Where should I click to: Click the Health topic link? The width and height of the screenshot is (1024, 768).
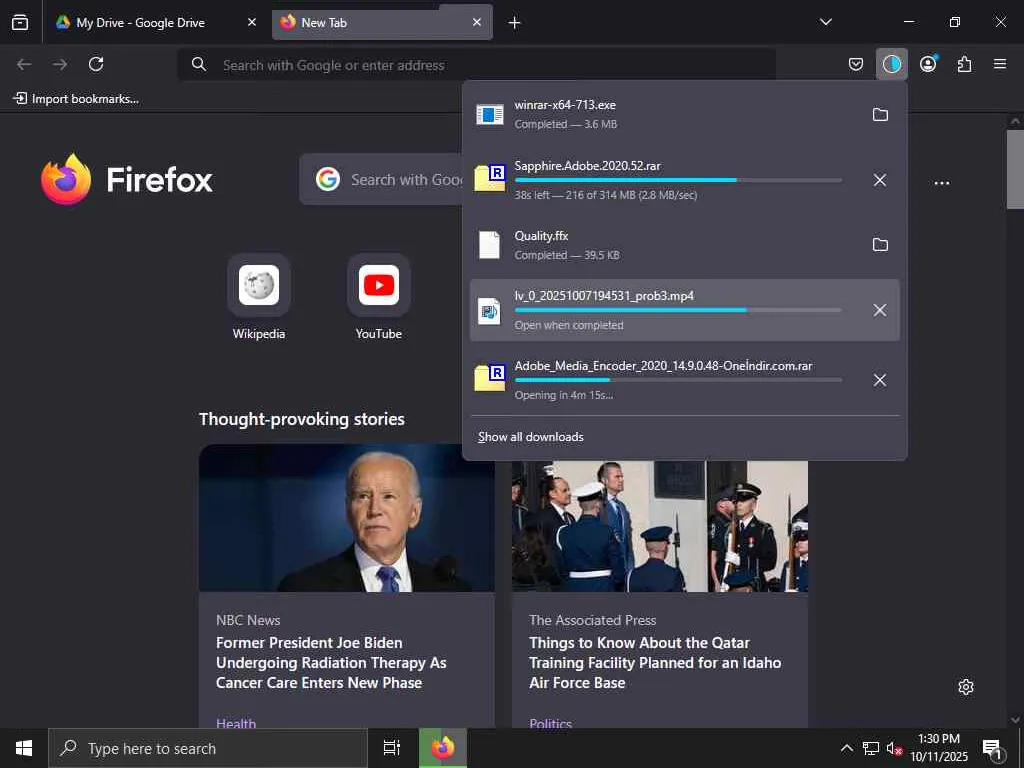(x=236, y=723)
